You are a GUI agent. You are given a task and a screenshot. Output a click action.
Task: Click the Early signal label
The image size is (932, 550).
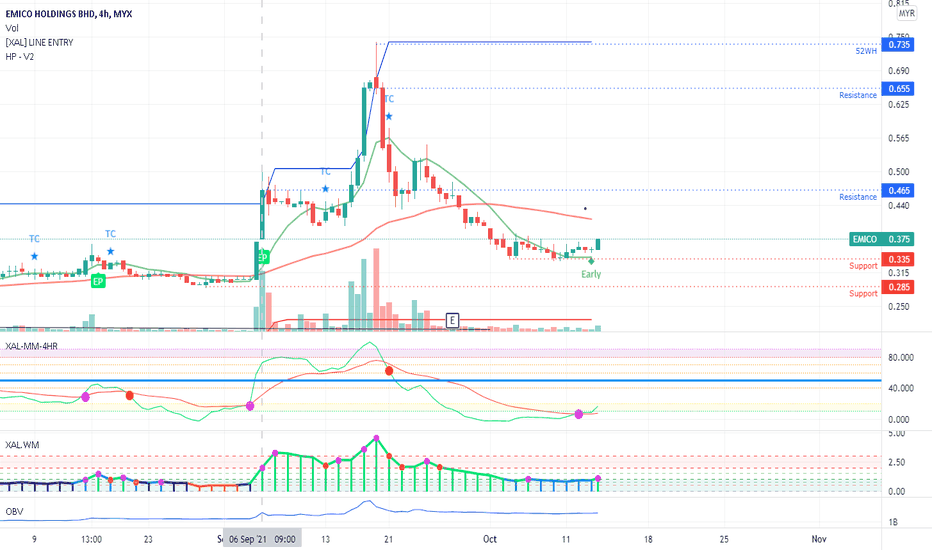click(x=591, y=274)
